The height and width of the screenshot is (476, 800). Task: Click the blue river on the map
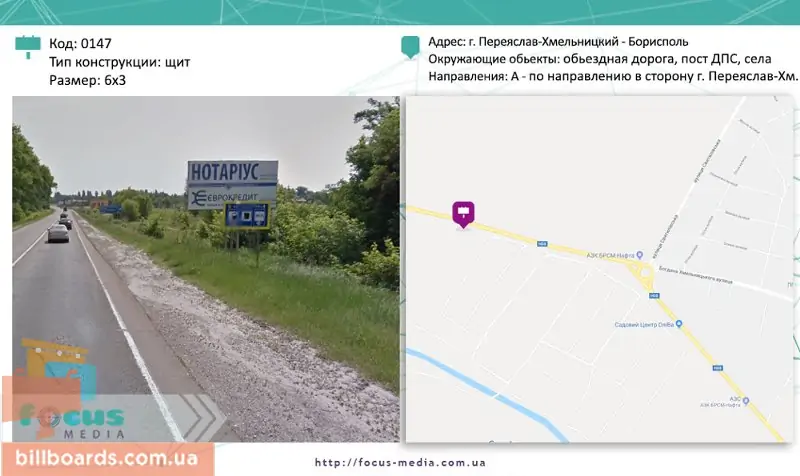point(487,395)
